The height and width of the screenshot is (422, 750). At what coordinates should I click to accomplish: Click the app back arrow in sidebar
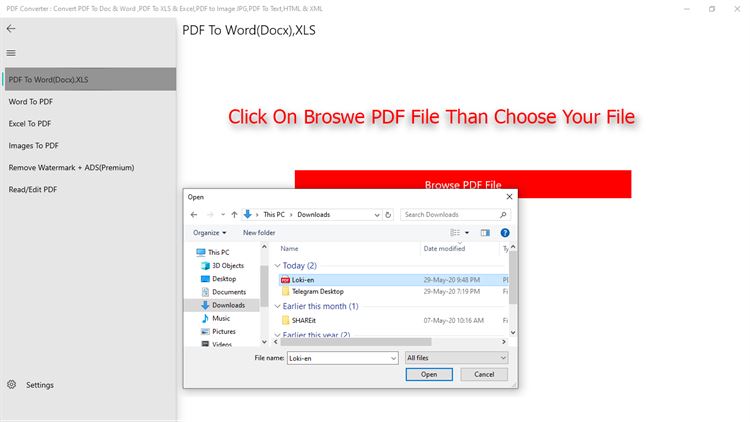(x=11, y=29)
